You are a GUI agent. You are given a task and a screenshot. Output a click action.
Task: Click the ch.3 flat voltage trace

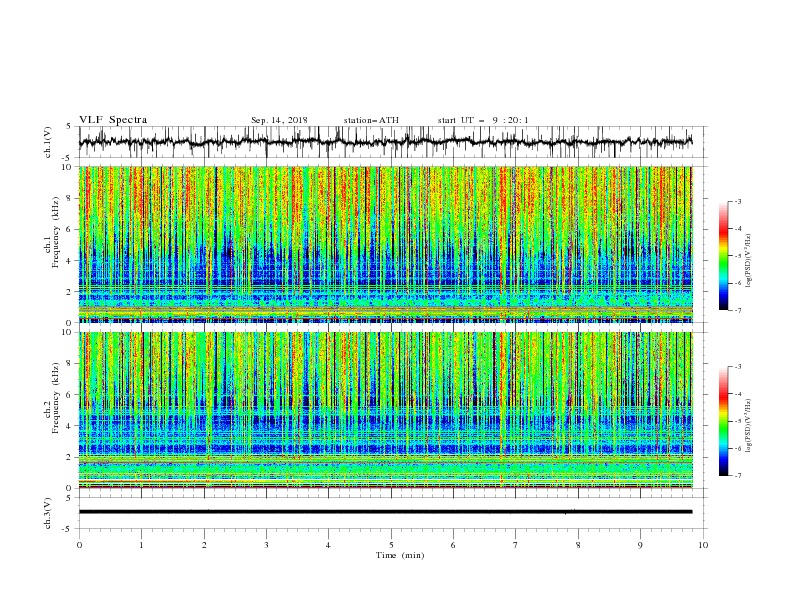click(386, 512)
